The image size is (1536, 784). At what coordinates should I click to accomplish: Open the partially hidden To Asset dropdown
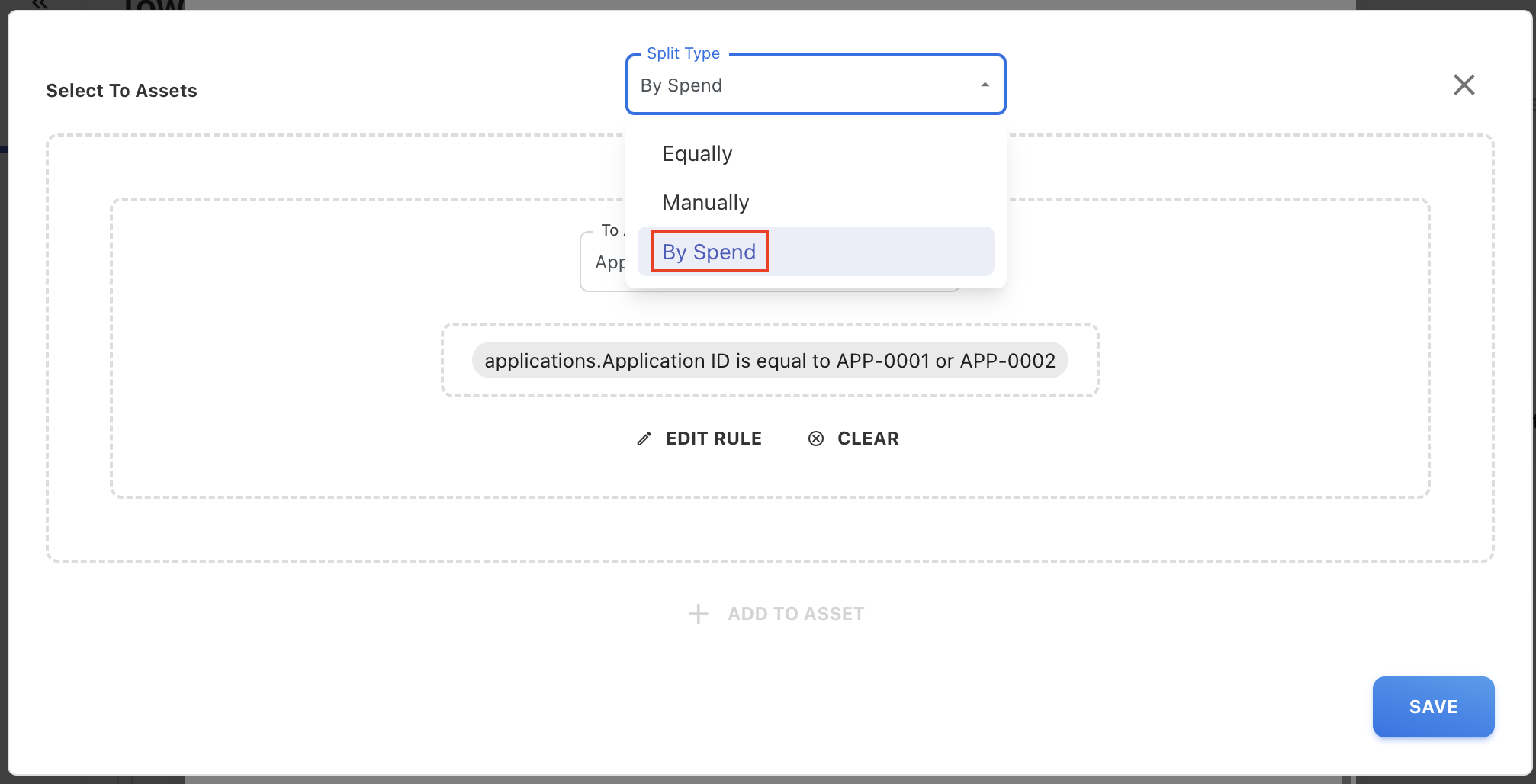[x=603, y=263]
